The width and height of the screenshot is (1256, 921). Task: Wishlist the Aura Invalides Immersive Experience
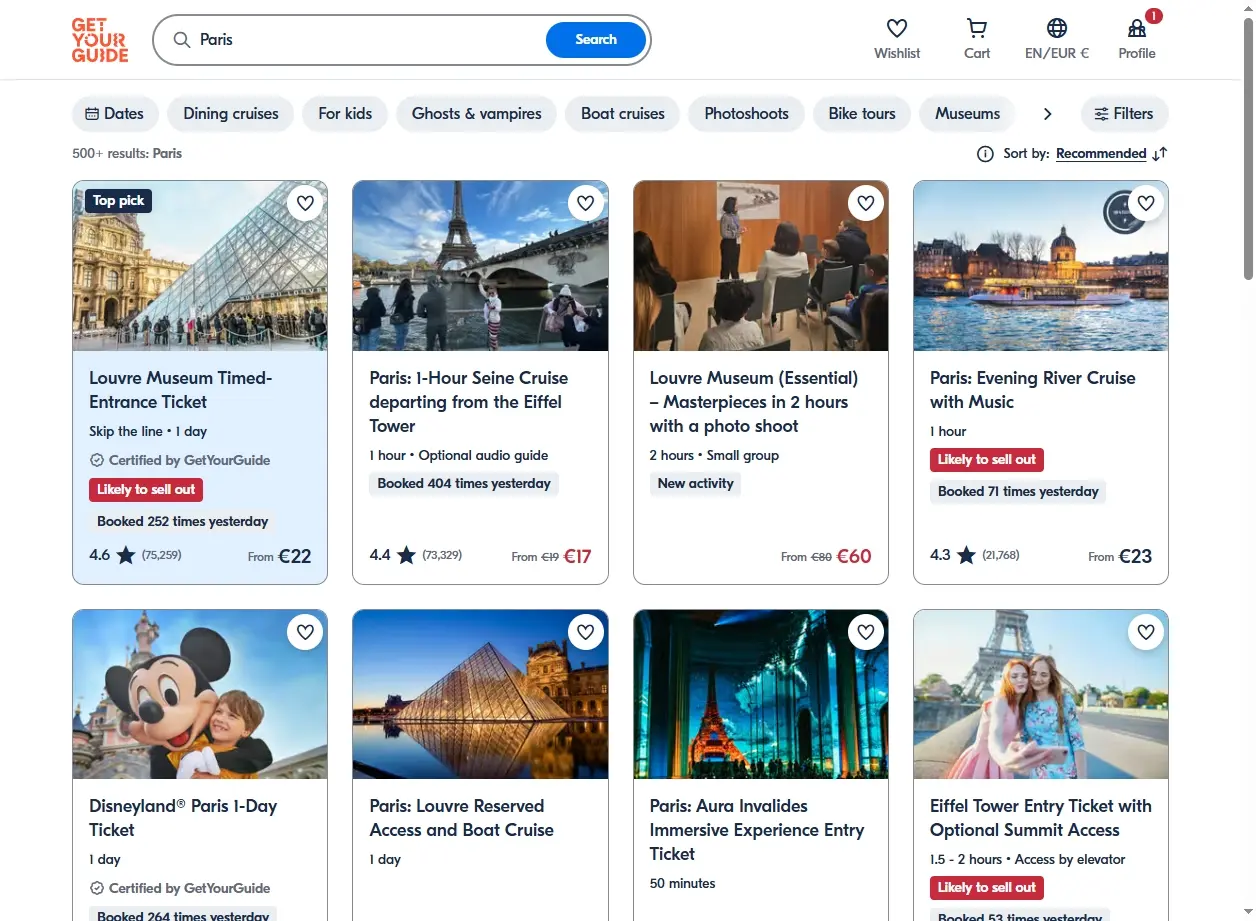(866, 632)
